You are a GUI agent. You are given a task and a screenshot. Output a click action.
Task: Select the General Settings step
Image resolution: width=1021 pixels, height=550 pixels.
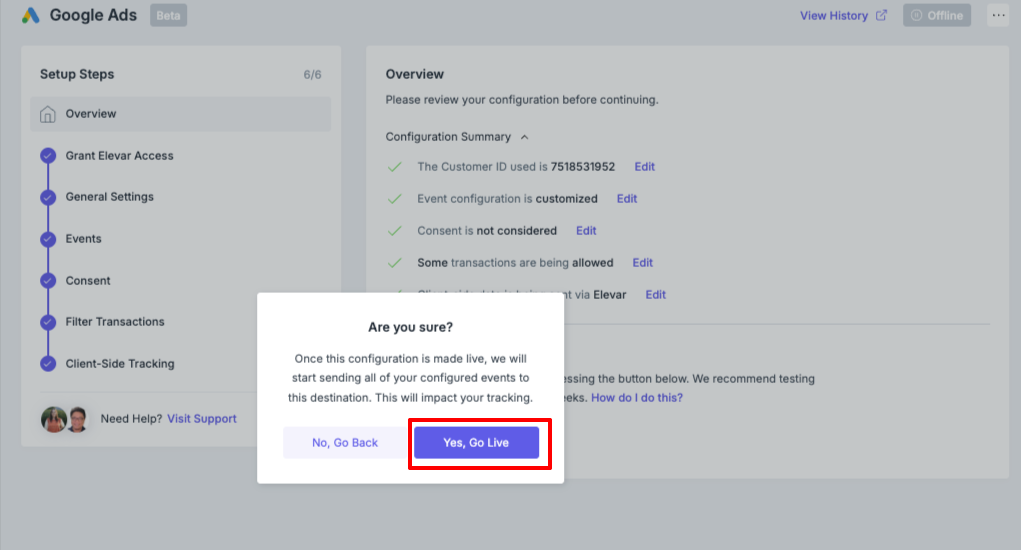[x=109, y=197]
